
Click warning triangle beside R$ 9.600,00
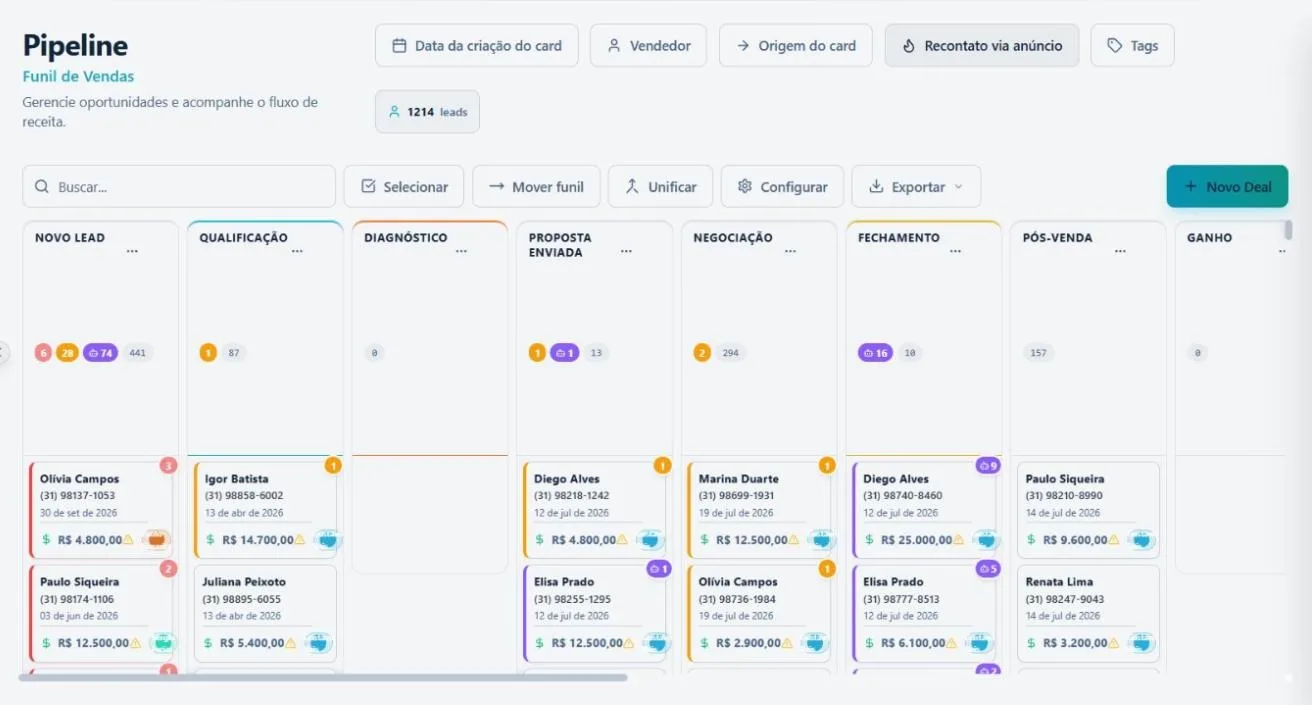(1114, 540)
